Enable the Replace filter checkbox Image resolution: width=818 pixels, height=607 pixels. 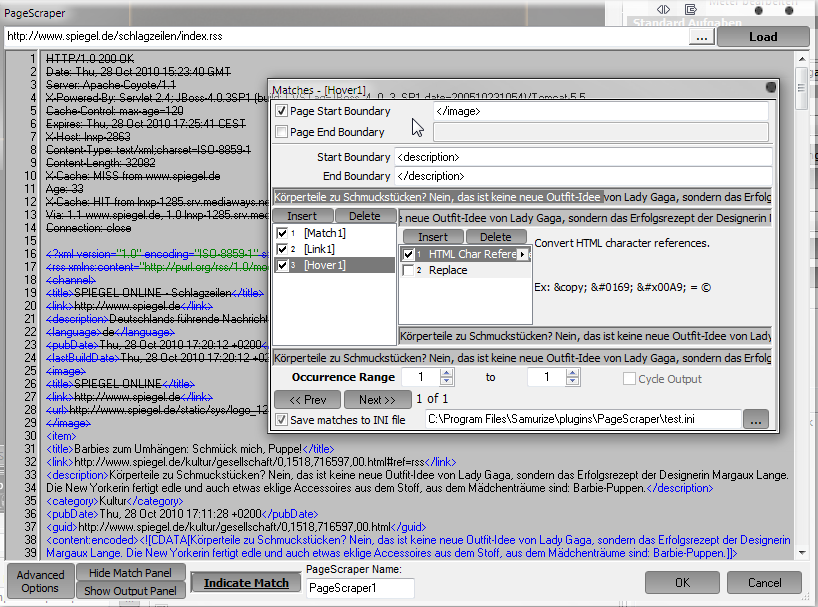[x=408, y=270]
